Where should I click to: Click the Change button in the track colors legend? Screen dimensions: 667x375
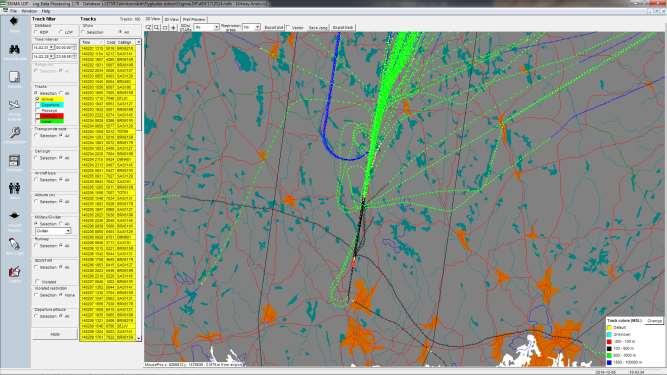tap(654, 321)
